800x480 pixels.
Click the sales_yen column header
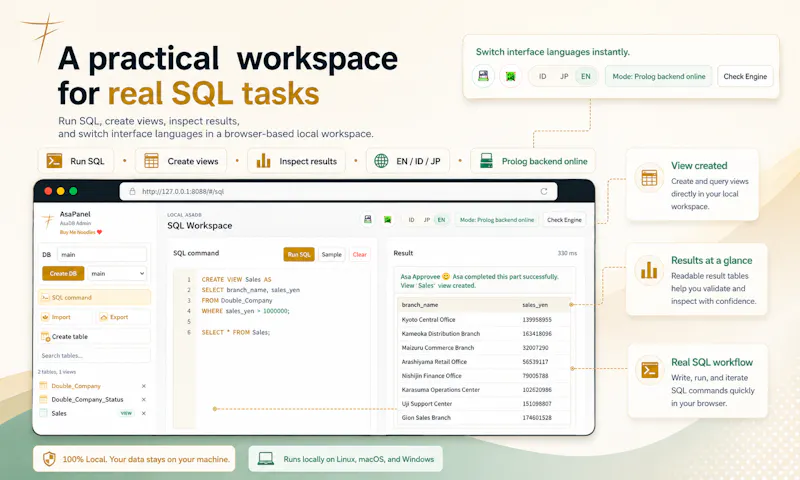point(535,305)
